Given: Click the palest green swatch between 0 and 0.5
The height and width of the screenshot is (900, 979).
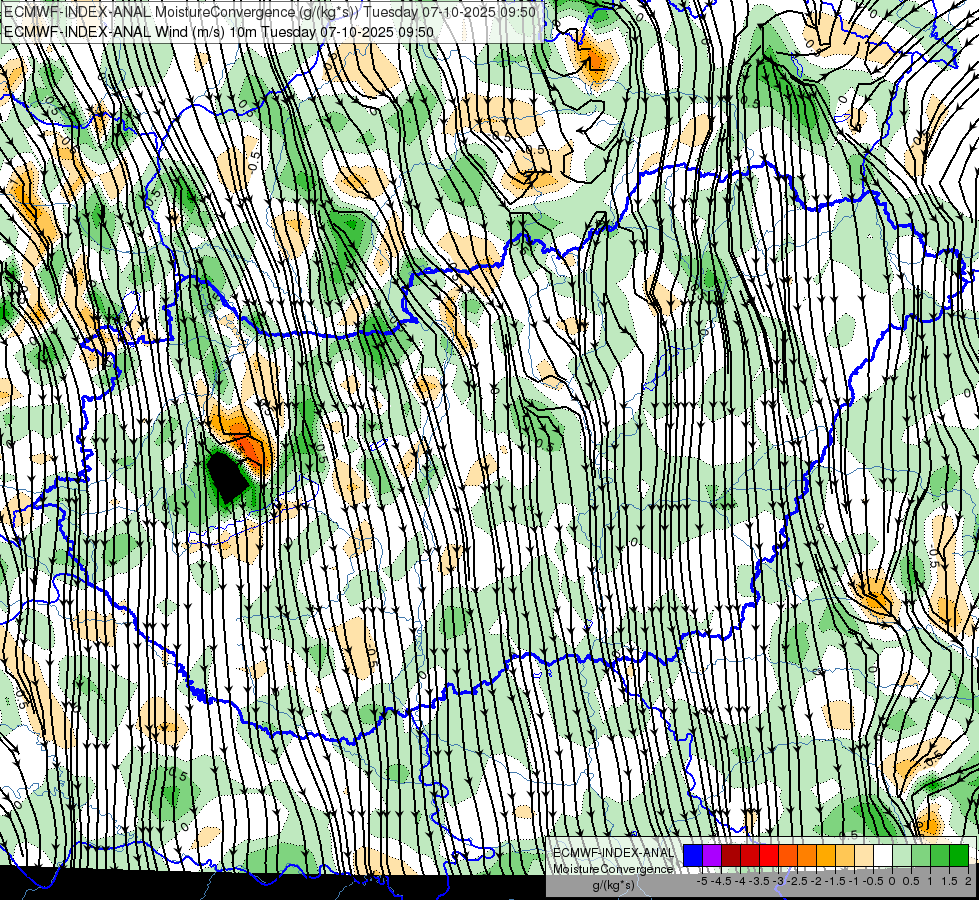Looking at the screenshot, I should [902, 856].
